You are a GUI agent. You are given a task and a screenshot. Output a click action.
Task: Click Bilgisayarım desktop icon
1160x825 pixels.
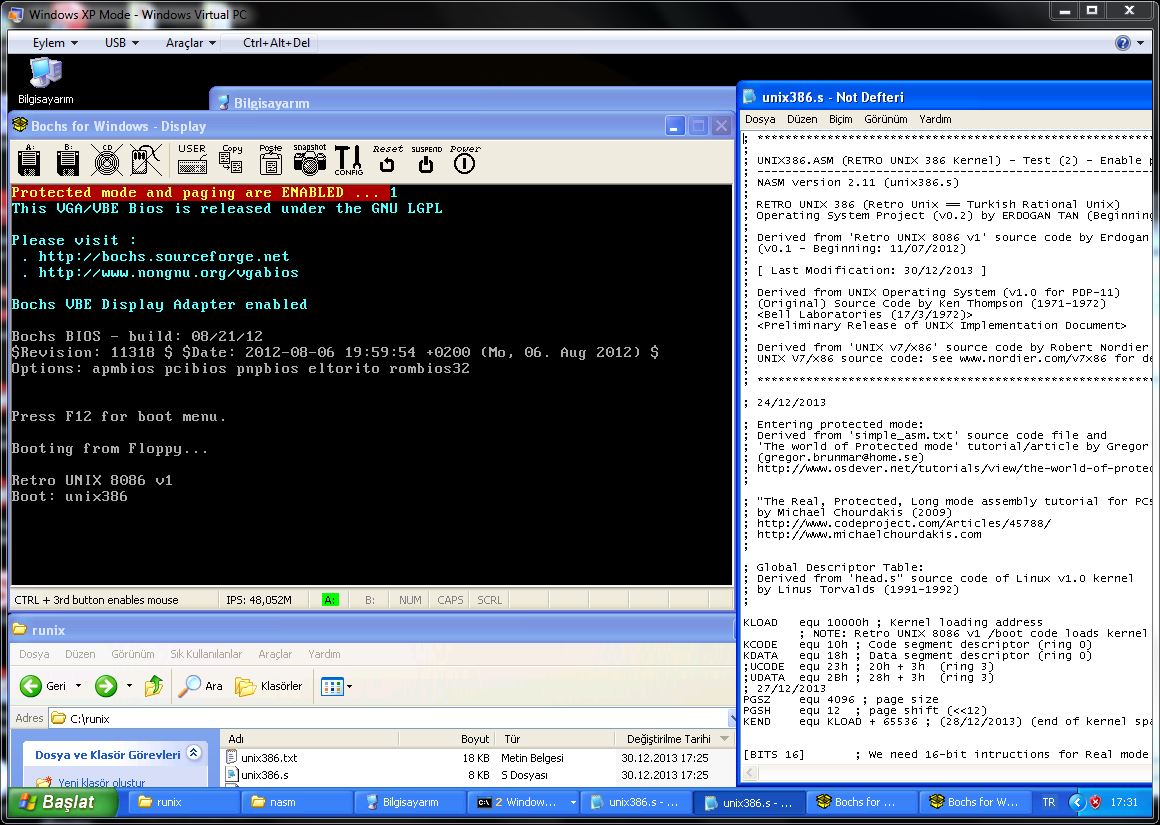tap(46, 81)
